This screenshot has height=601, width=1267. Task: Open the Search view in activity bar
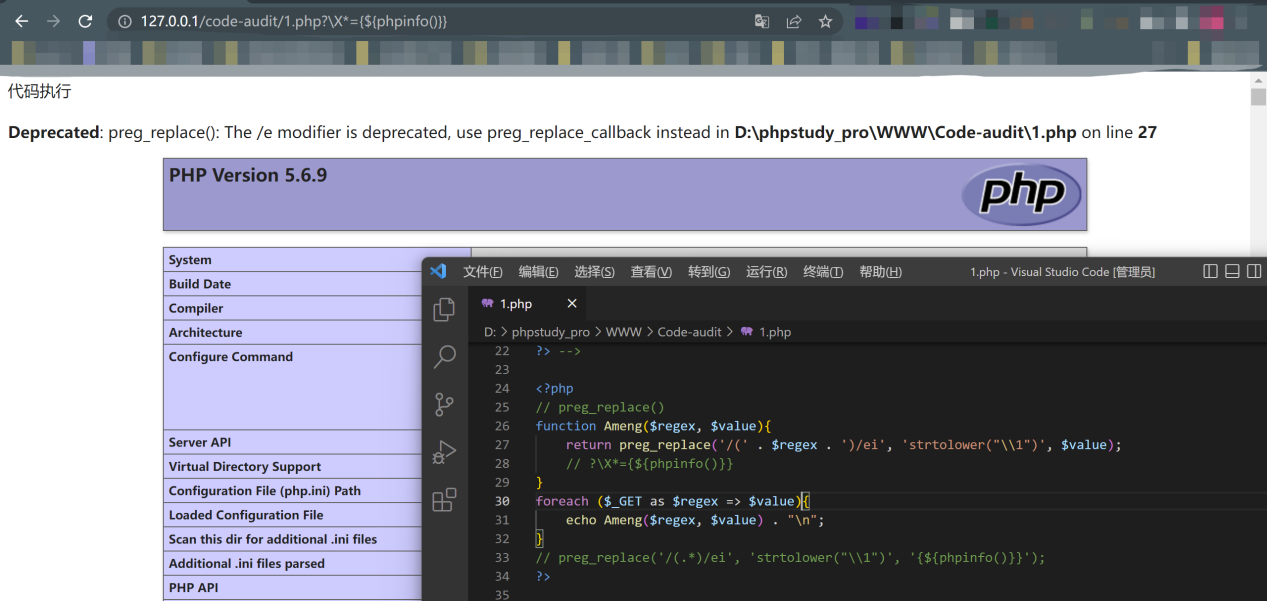point(444,356)
